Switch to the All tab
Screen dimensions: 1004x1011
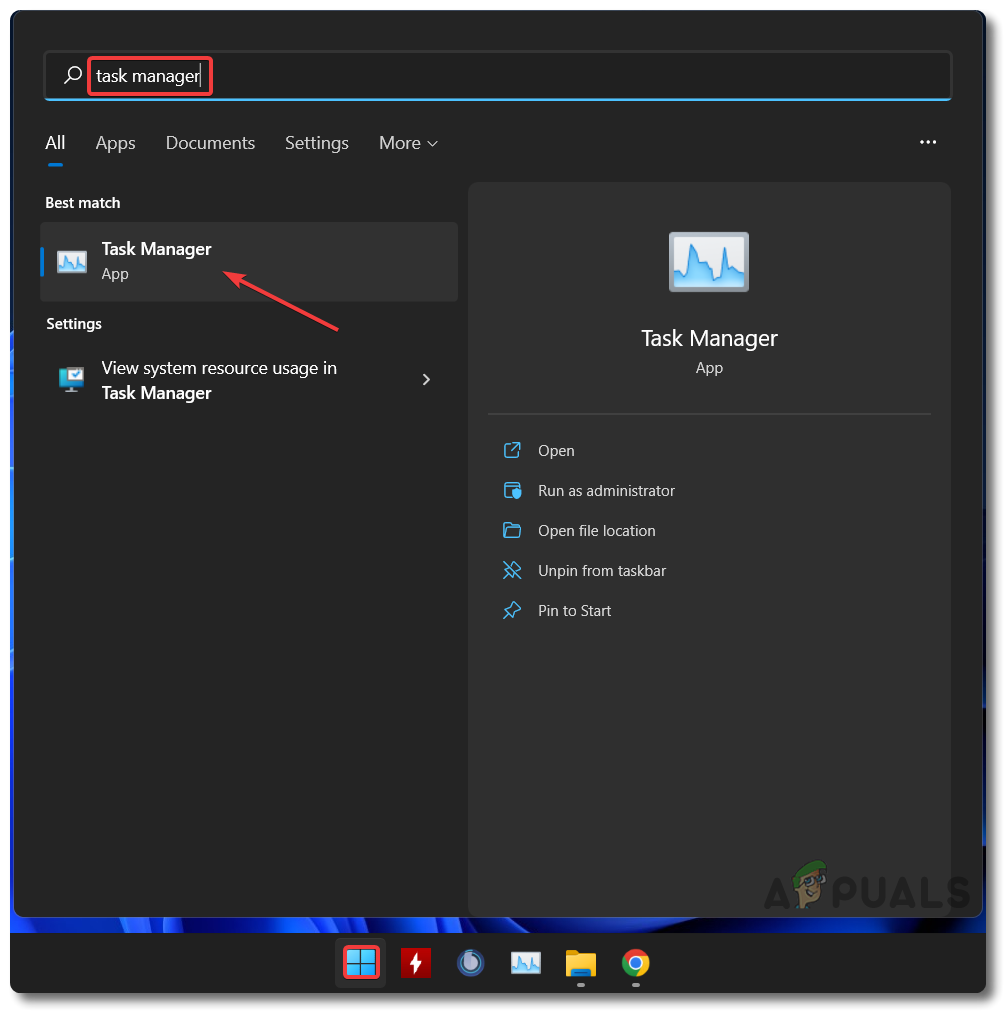(x=55, y=142)
